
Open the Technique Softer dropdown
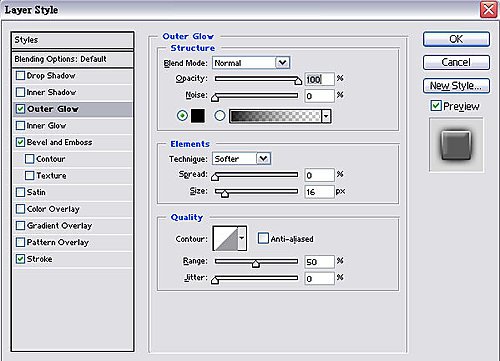coord(241,159)
